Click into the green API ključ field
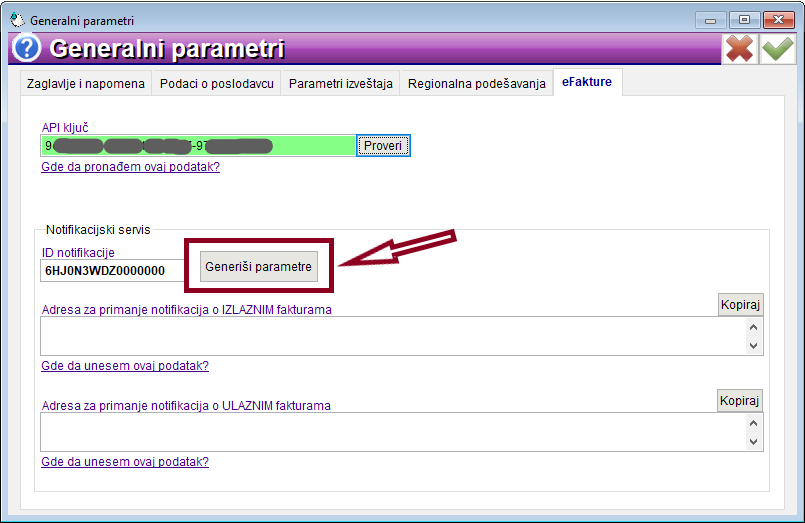The height and width of the screenshot is (523, 805). pyautogui.click(x=198, y=146)
